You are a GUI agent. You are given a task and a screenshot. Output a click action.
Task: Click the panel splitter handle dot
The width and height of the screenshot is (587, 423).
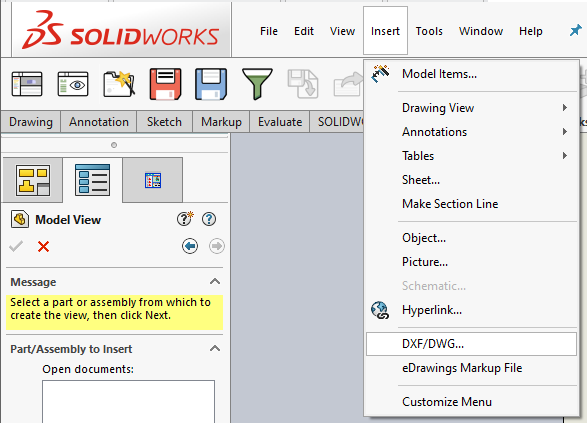[114, 145]
